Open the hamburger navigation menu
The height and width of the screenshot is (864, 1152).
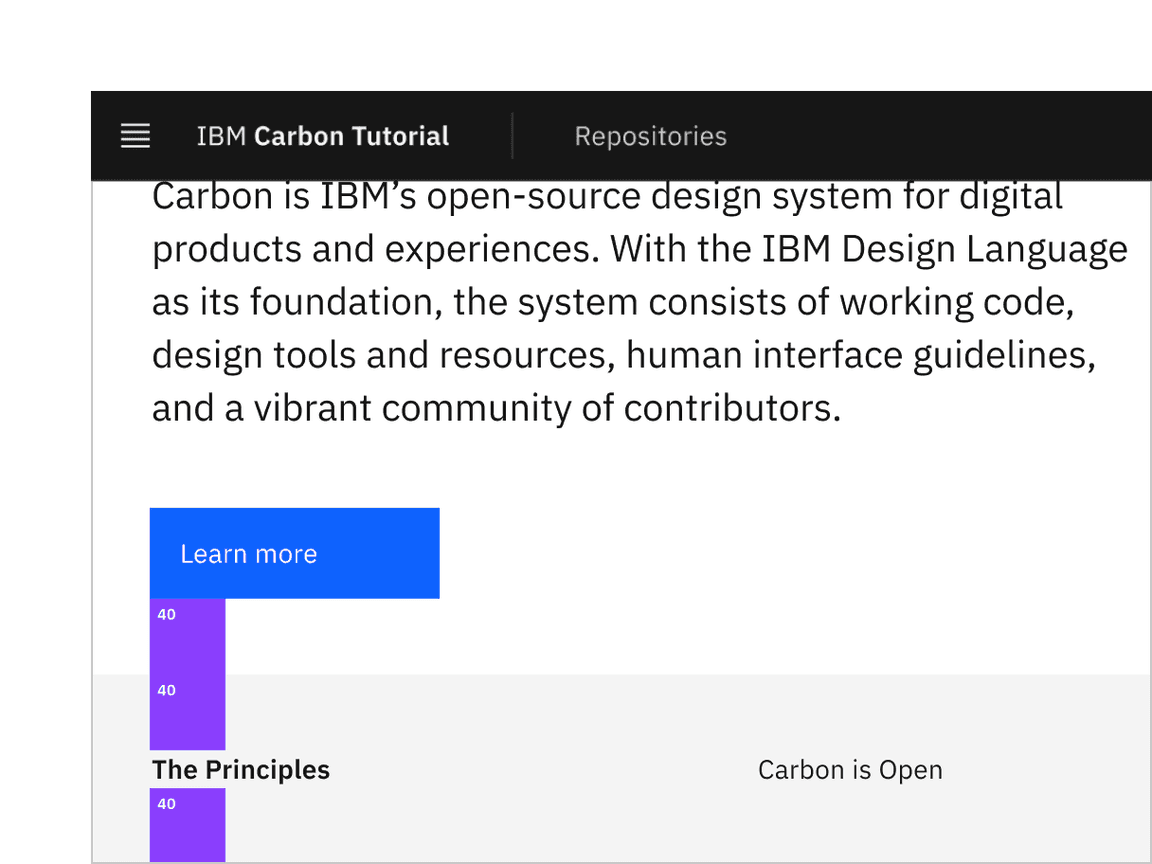click(x=135, y=136)
